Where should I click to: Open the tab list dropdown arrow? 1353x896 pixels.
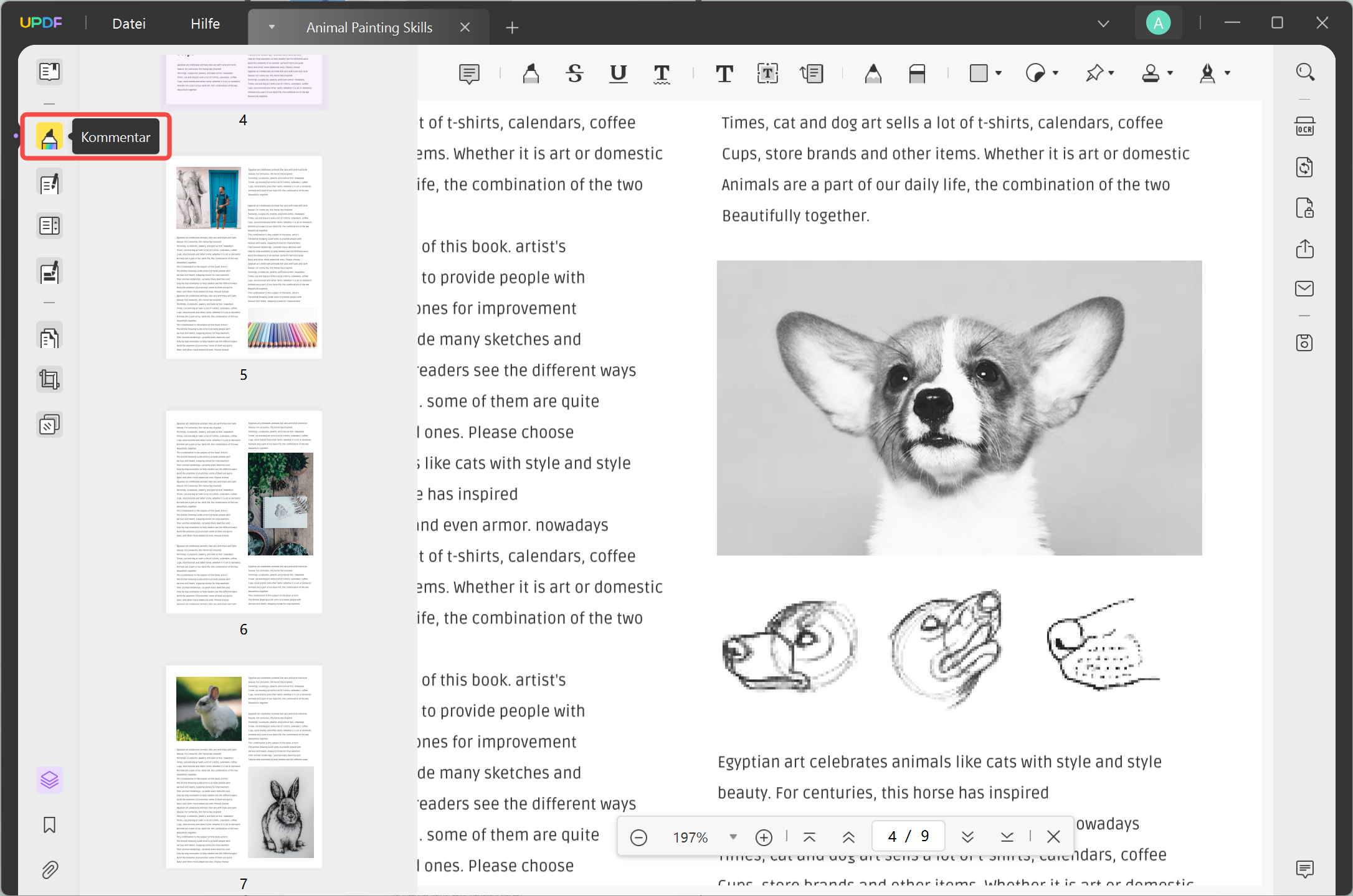tap(272, 27)
